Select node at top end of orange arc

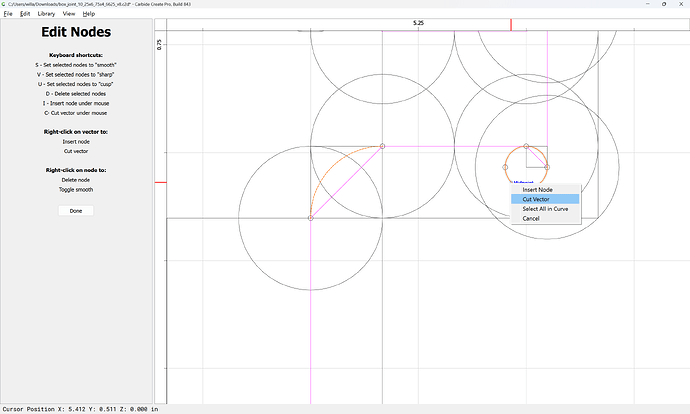[382, 146]
